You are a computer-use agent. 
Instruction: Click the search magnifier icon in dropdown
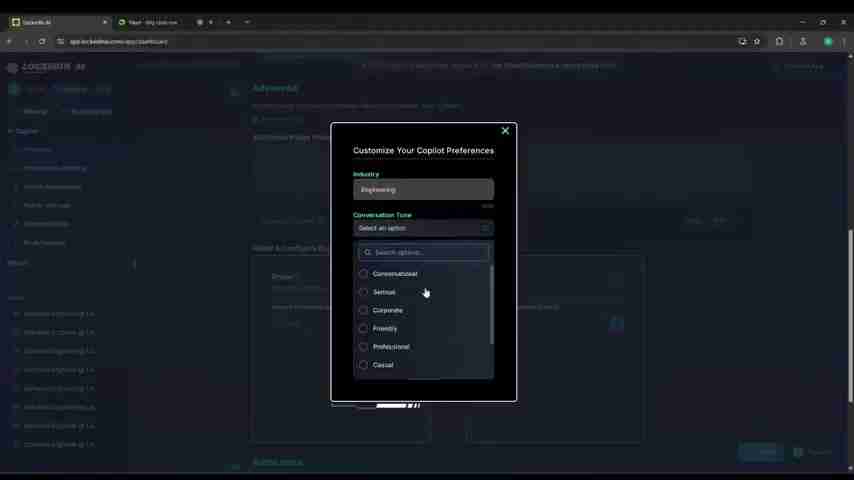click(x=368, y=252)
